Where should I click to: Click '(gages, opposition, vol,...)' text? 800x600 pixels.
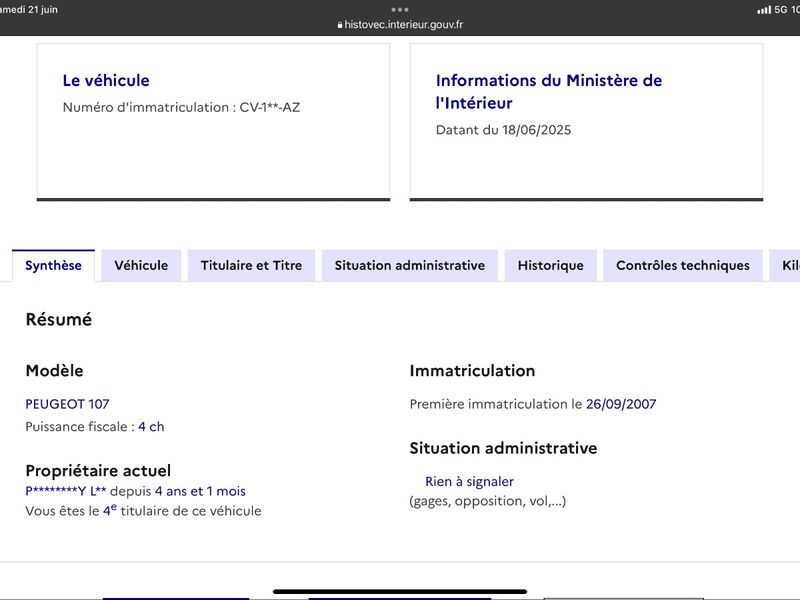tap(488, 501)
